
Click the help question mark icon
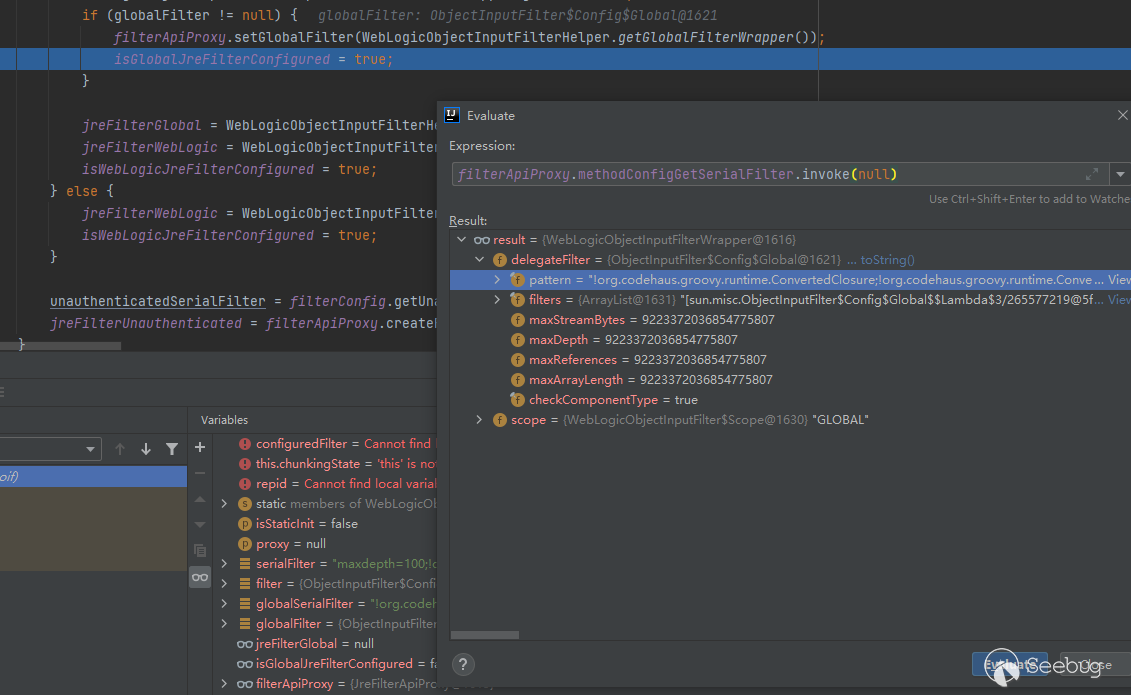coord(462,664)
